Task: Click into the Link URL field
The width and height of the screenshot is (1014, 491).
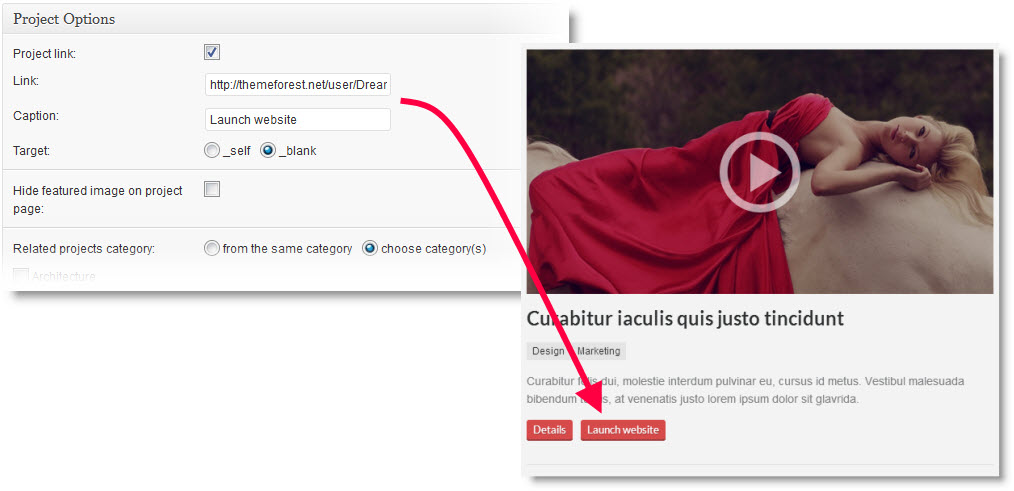Action: 297,84
